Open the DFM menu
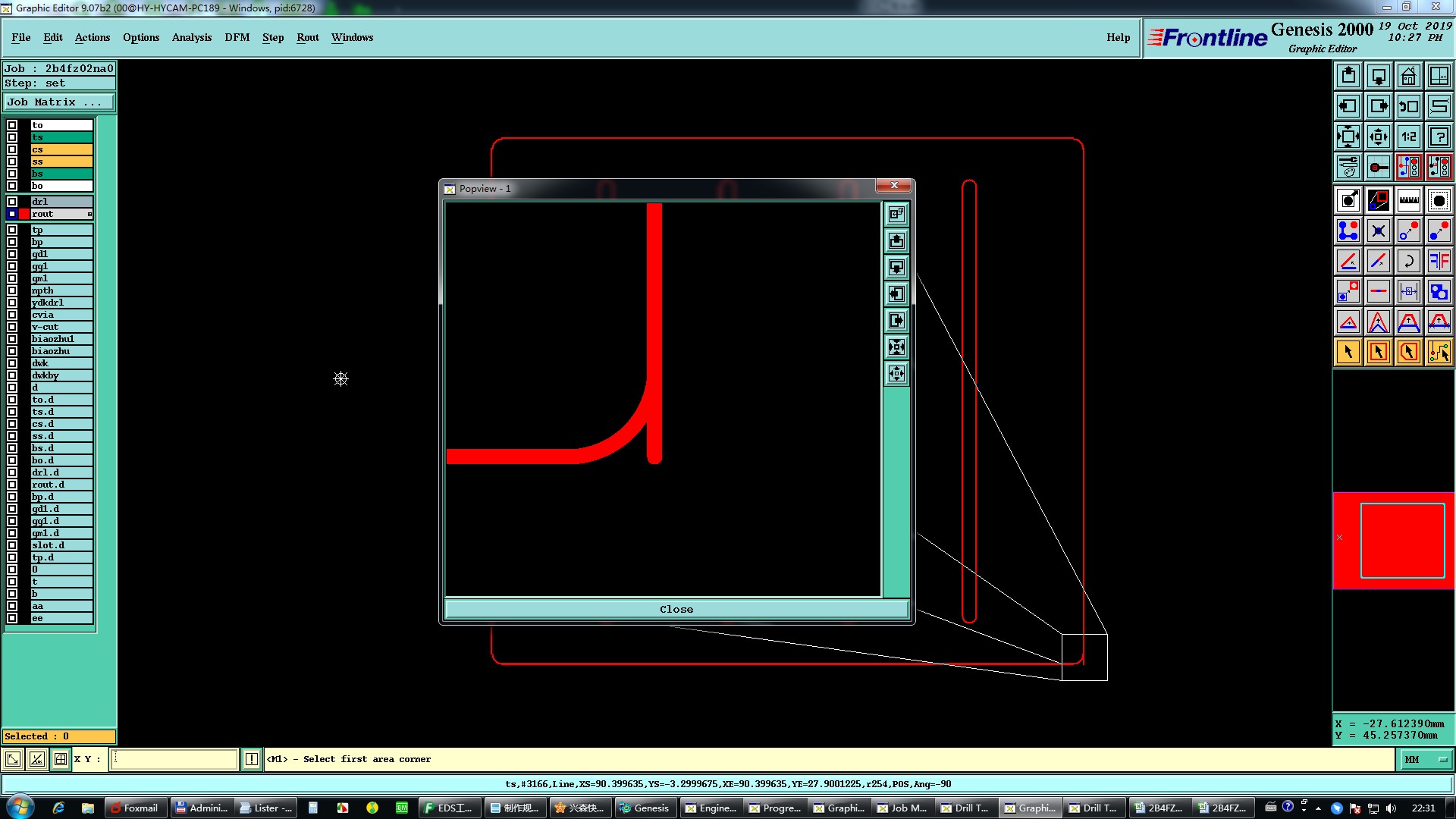 [x=237, y=37]
